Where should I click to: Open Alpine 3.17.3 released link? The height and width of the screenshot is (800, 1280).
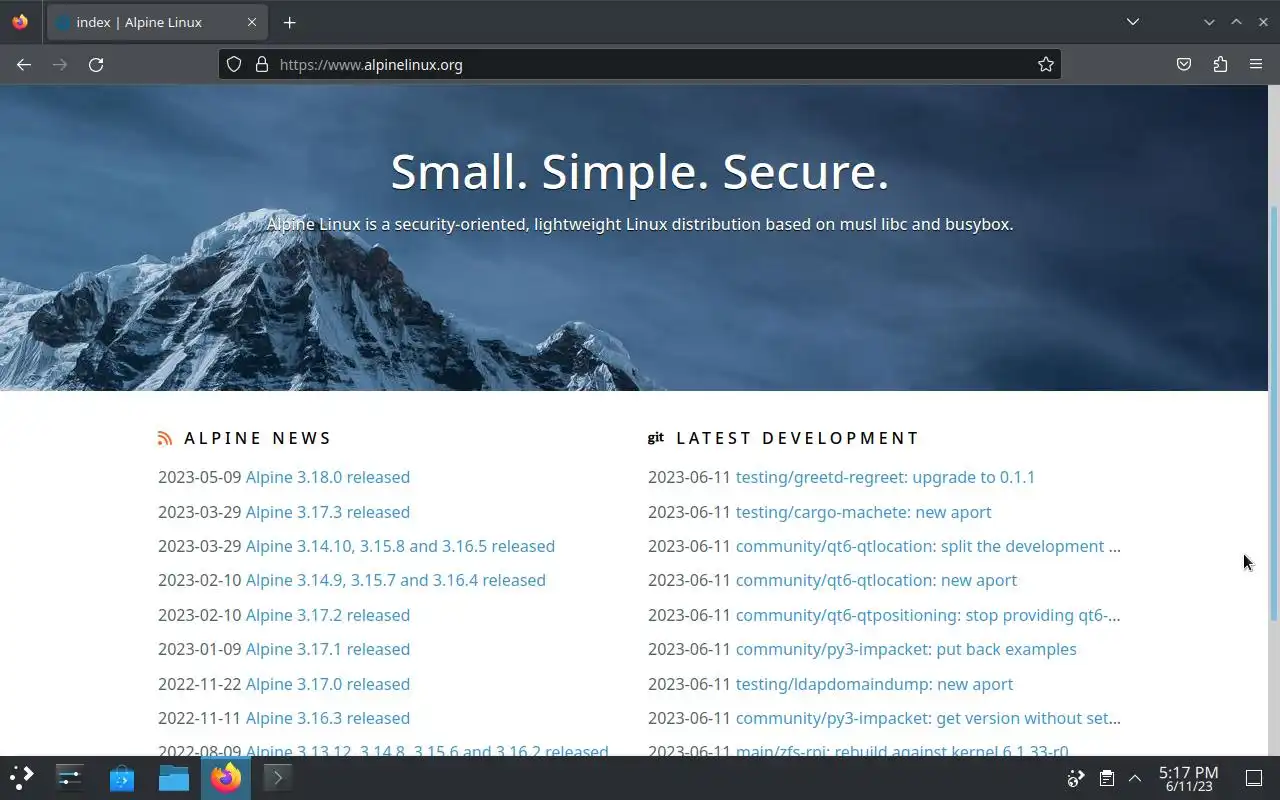[x=328, y=512]
